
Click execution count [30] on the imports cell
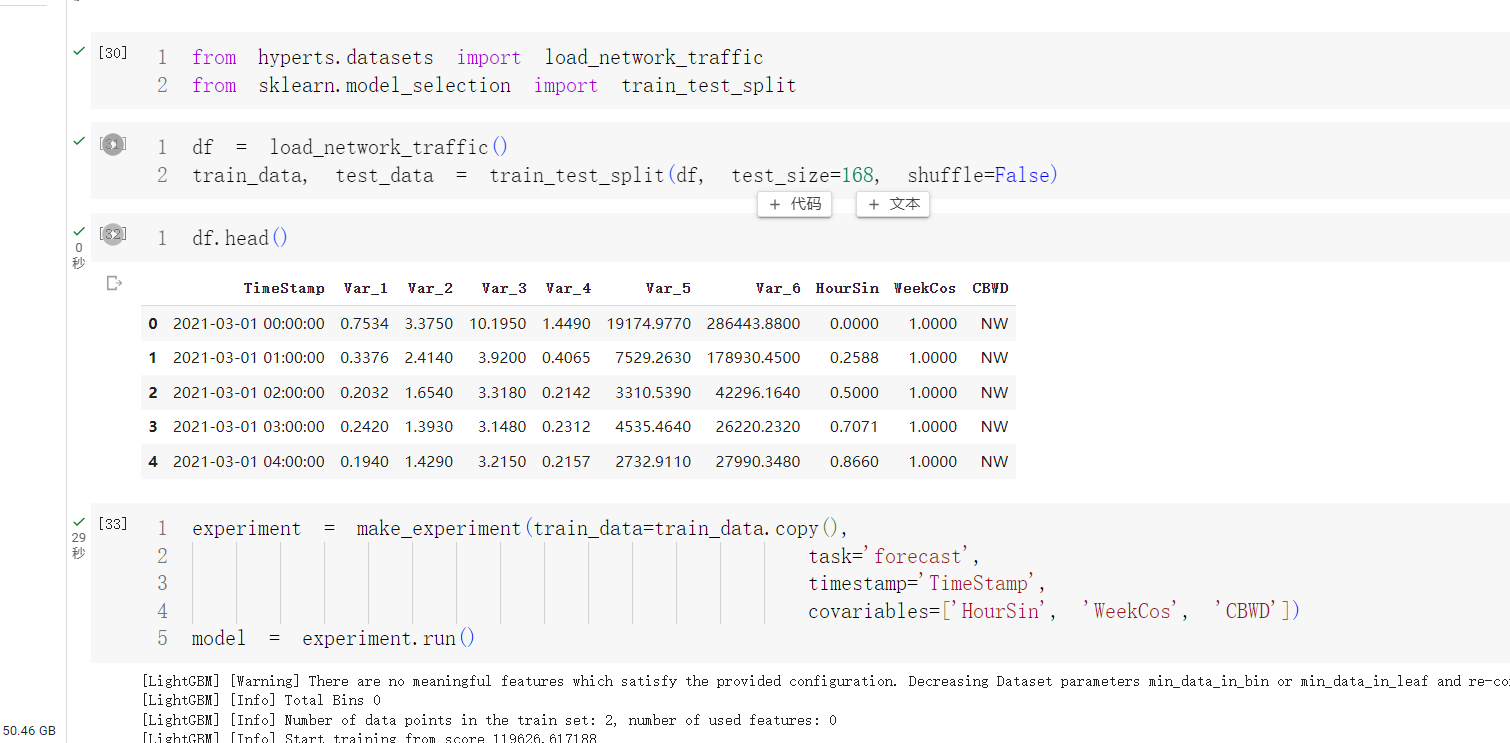pos(113,53)
